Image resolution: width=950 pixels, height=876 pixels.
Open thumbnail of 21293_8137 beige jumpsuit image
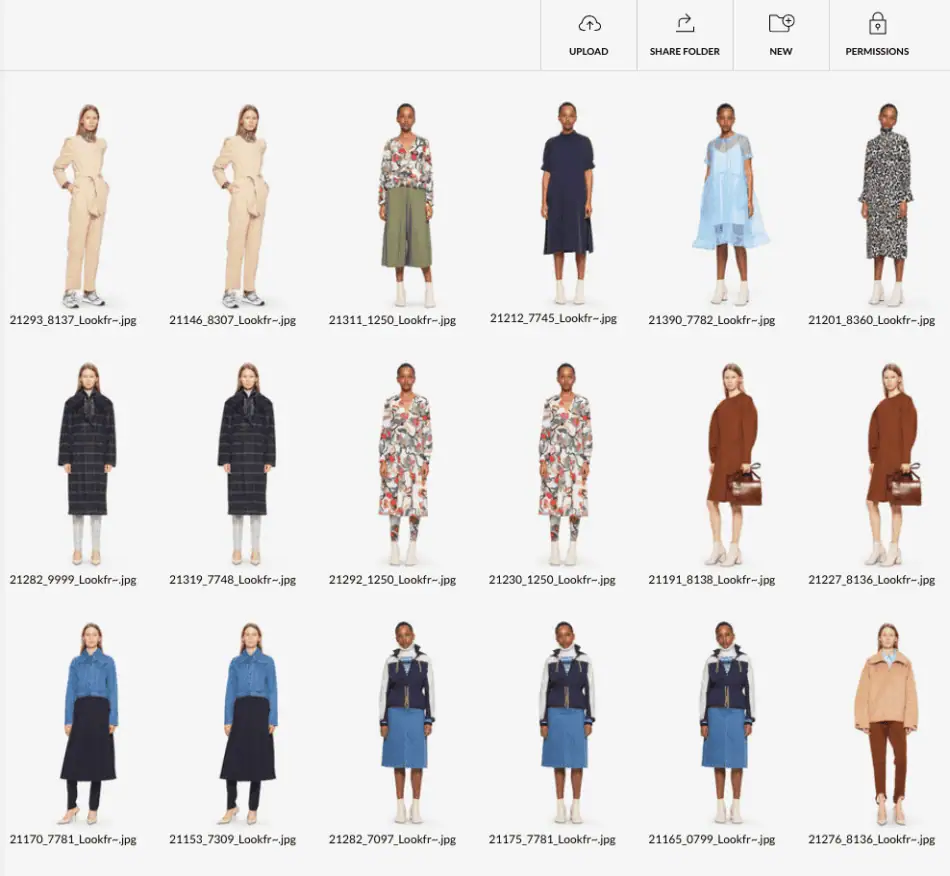click(81, 206)
